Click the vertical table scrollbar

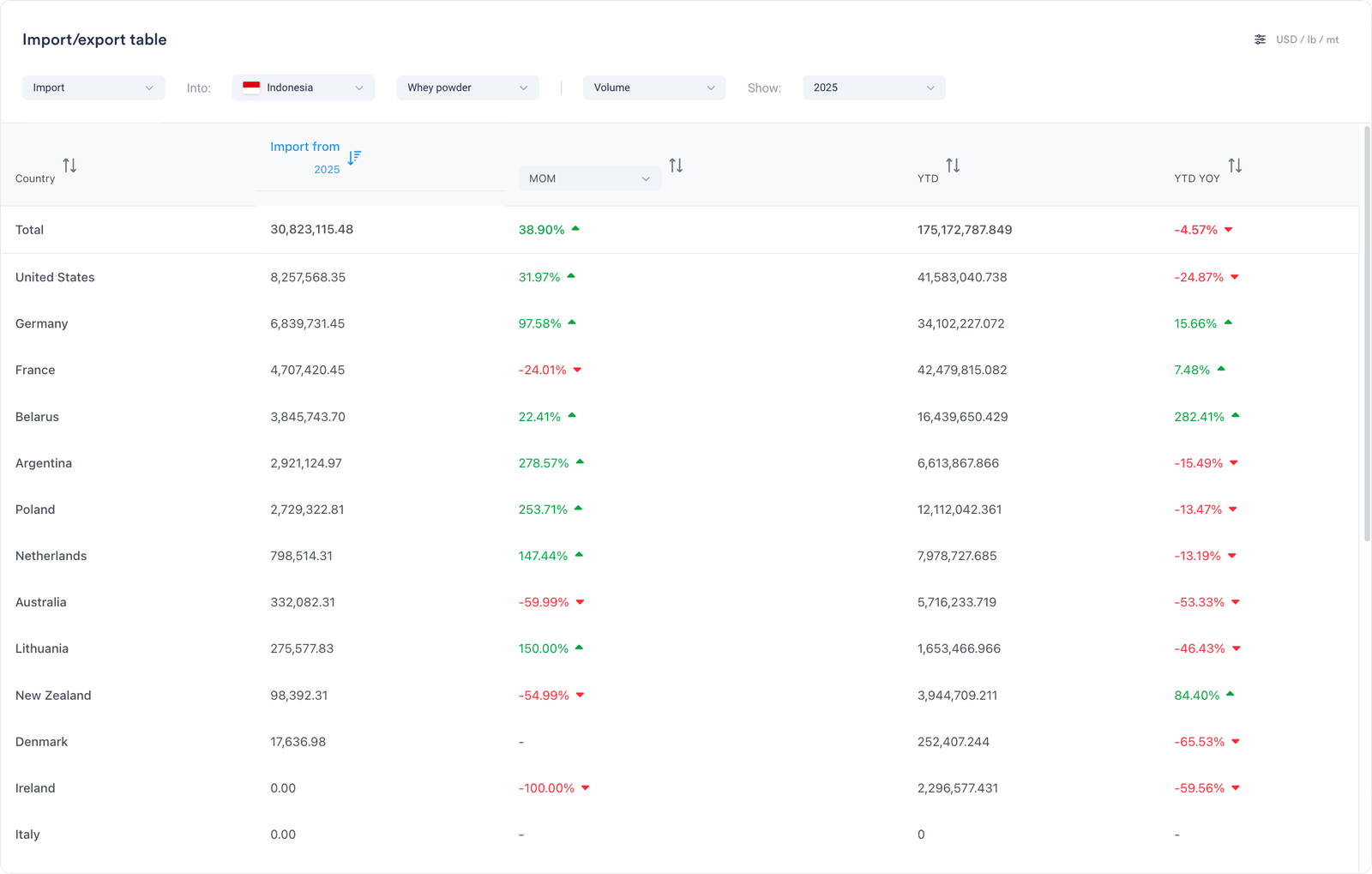[x=1367, y=335]
